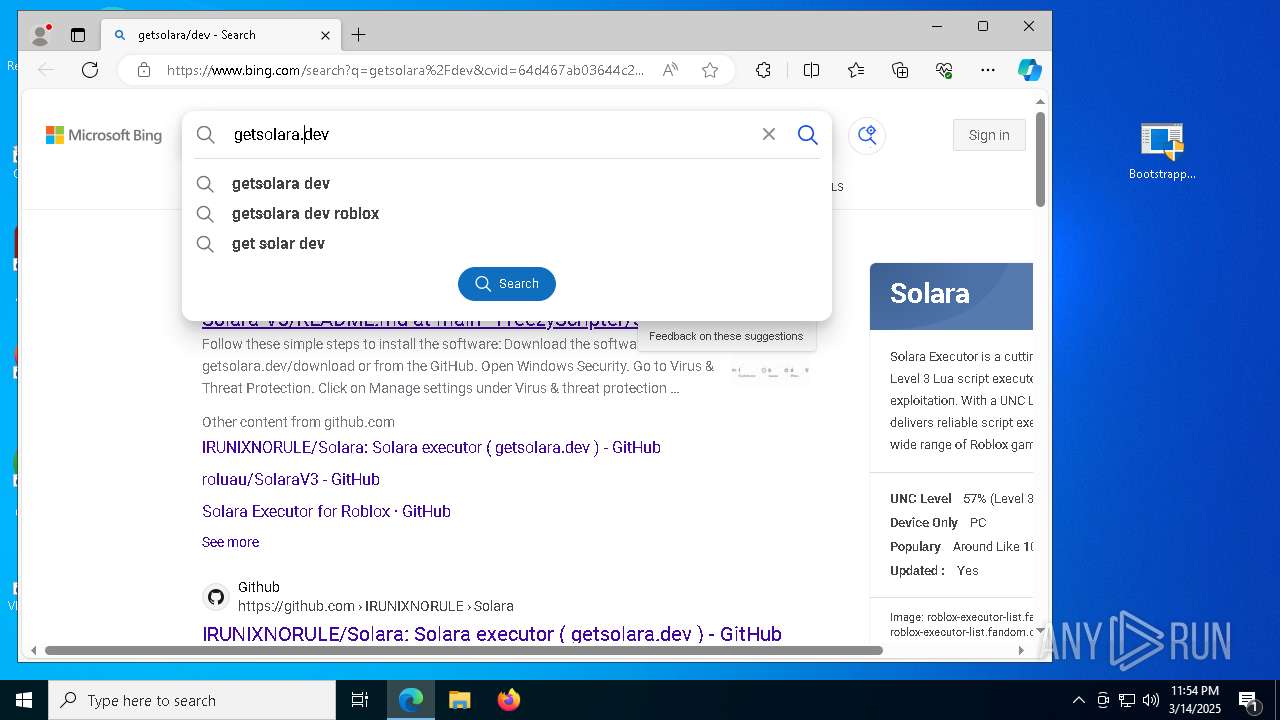Viewport: 1280px width, 720px height.
Task: Switch to Microsoft Edge on taskbar
Action: click(411, 700)
